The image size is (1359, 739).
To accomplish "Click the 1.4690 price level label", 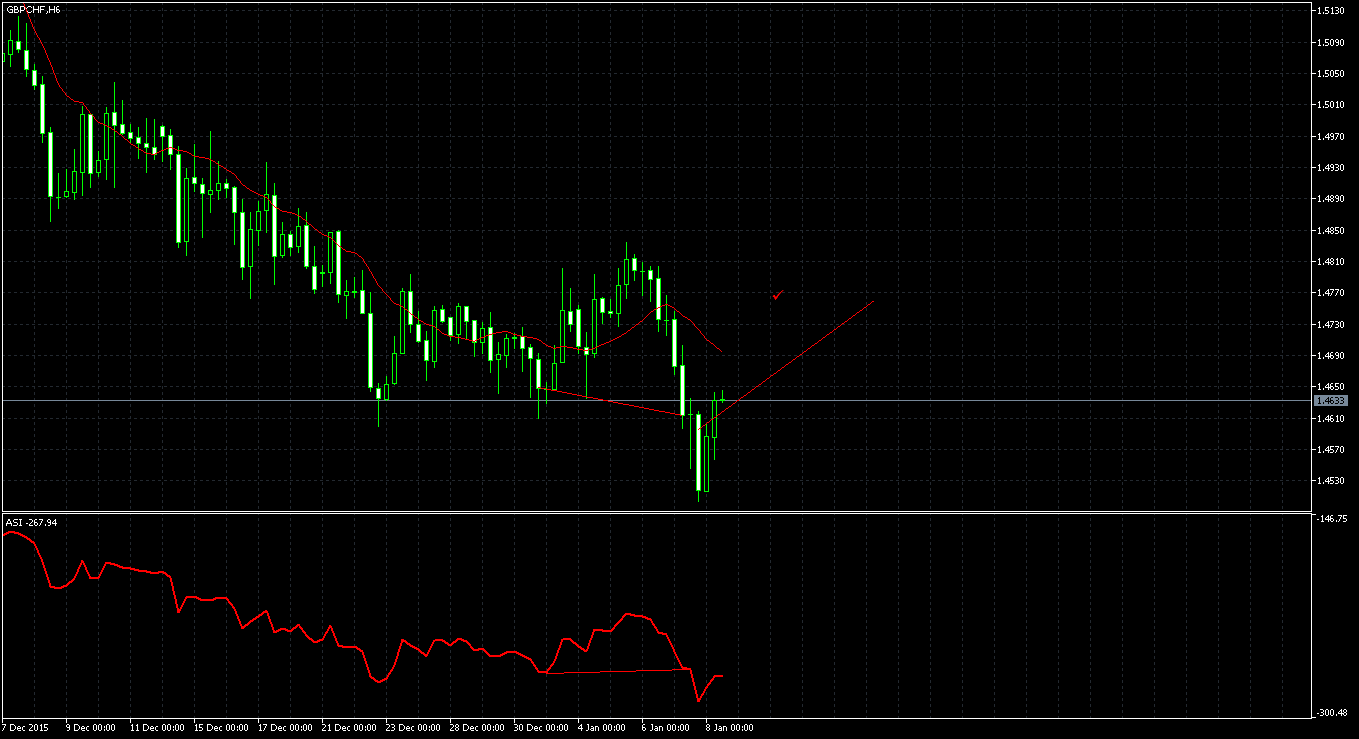I will coord(1331,355).
